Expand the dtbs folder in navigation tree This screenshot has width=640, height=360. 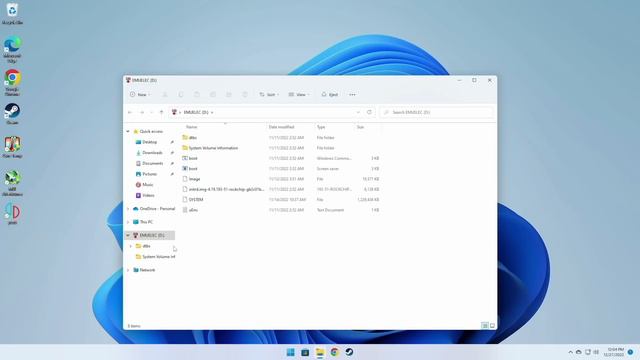131,246
